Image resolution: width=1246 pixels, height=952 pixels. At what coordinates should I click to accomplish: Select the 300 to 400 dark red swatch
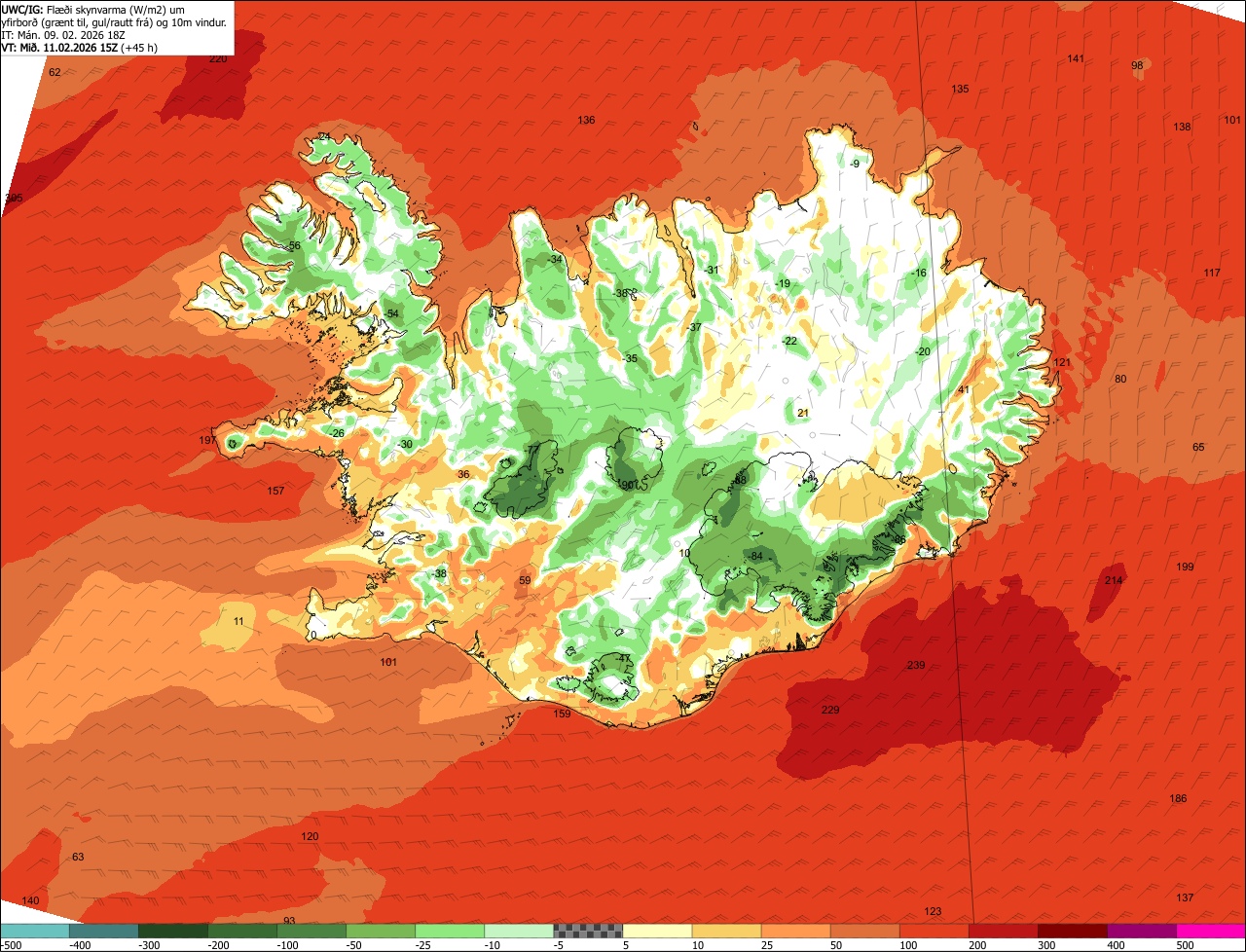pyautogui.click(x=1072, y=931)
